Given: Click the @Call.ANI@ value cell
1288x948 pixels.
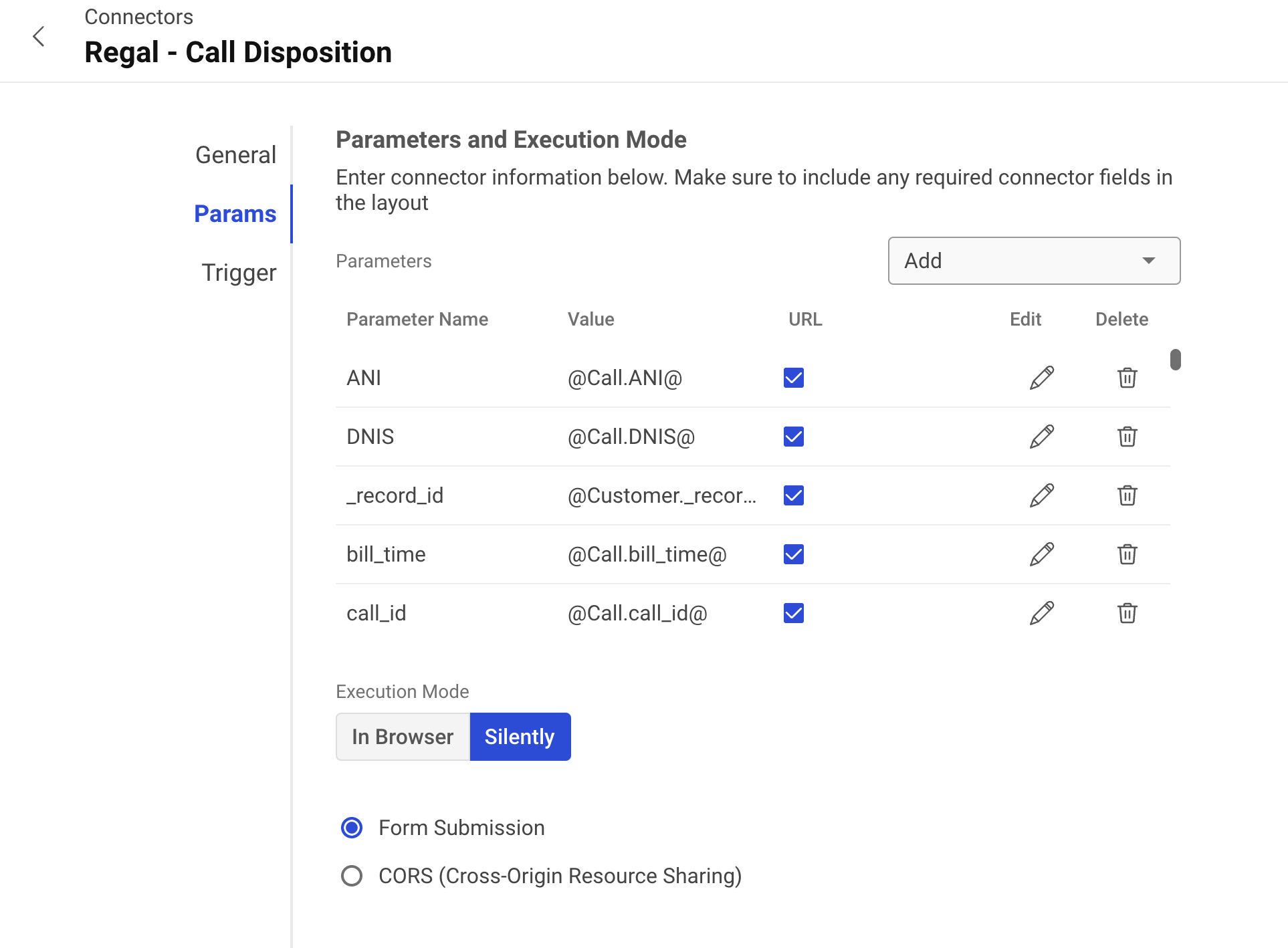Looking at the screenshot, I should point(625,378).
